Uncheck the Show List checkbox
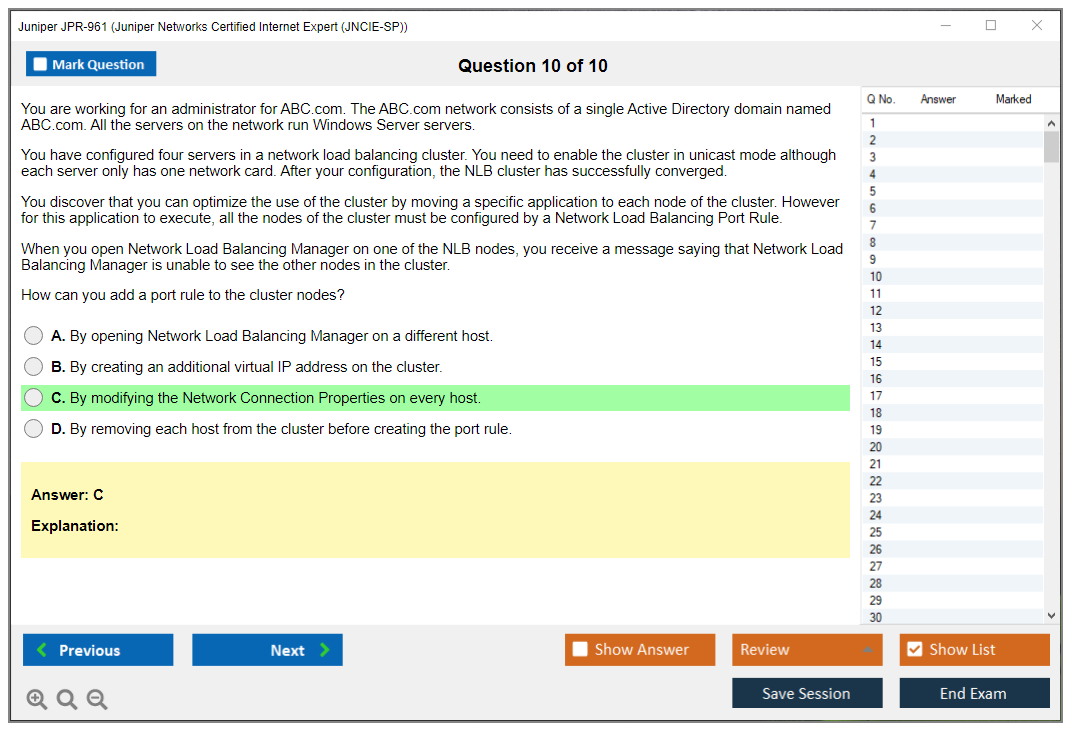The image size is (1075, 735). [x=914, y=650]
